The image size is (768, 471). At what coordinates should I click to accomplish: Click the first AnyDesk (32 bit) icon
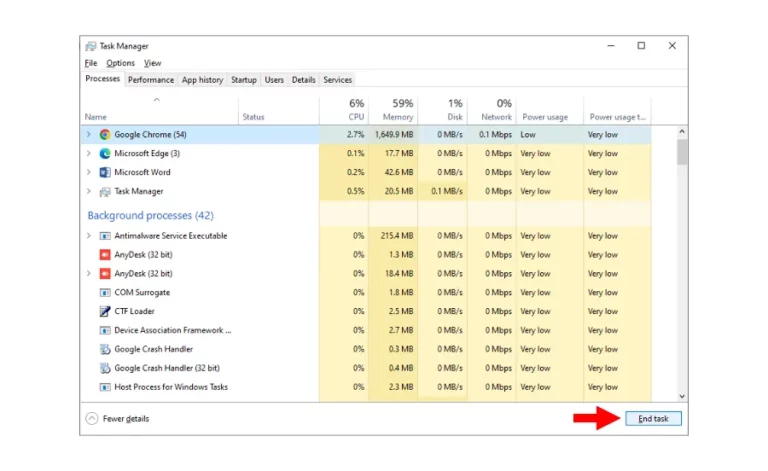105,255
